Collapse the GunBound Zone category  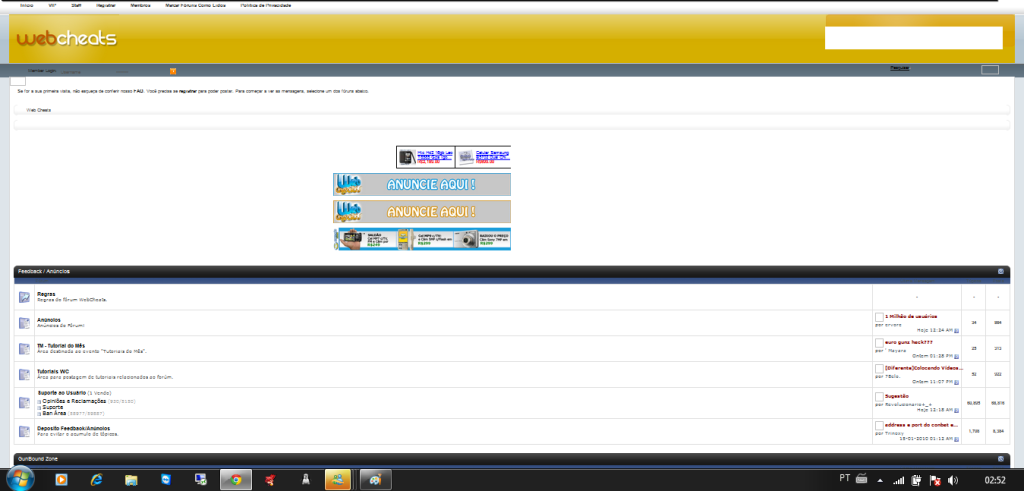click(1000, 459)
